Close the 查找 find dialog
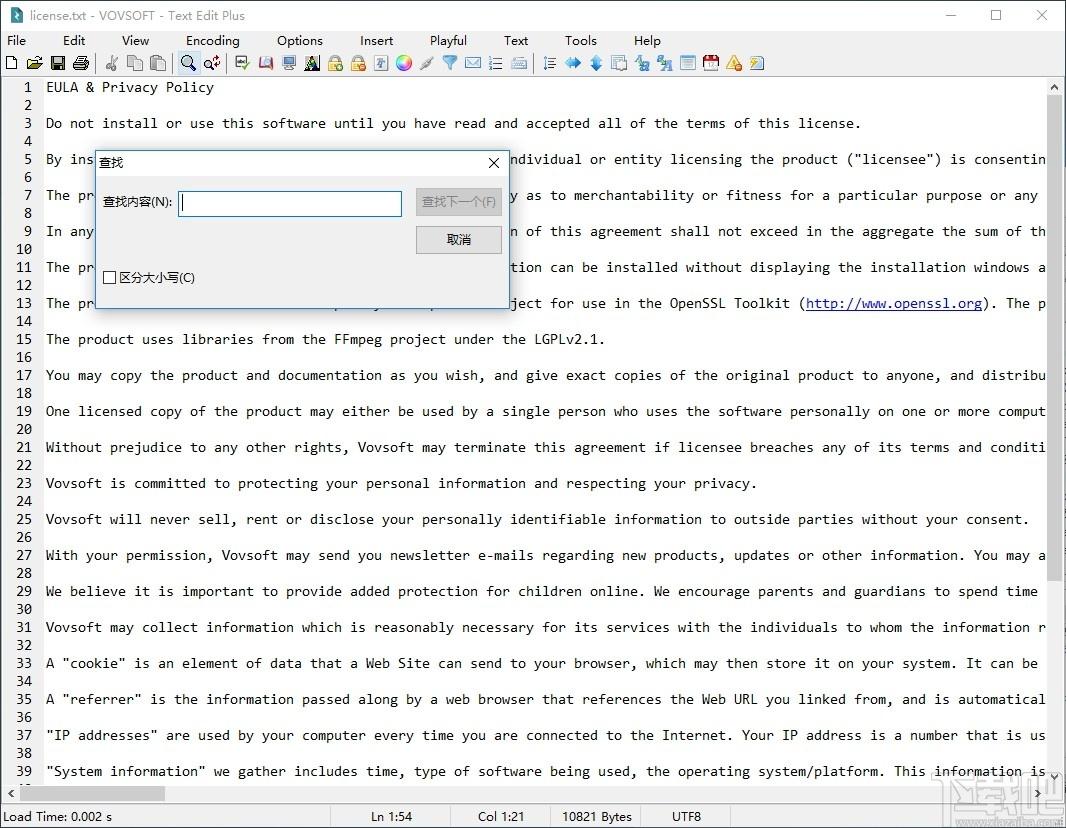This screenshot has width=1066, height=828. click(x=494, y=163)
